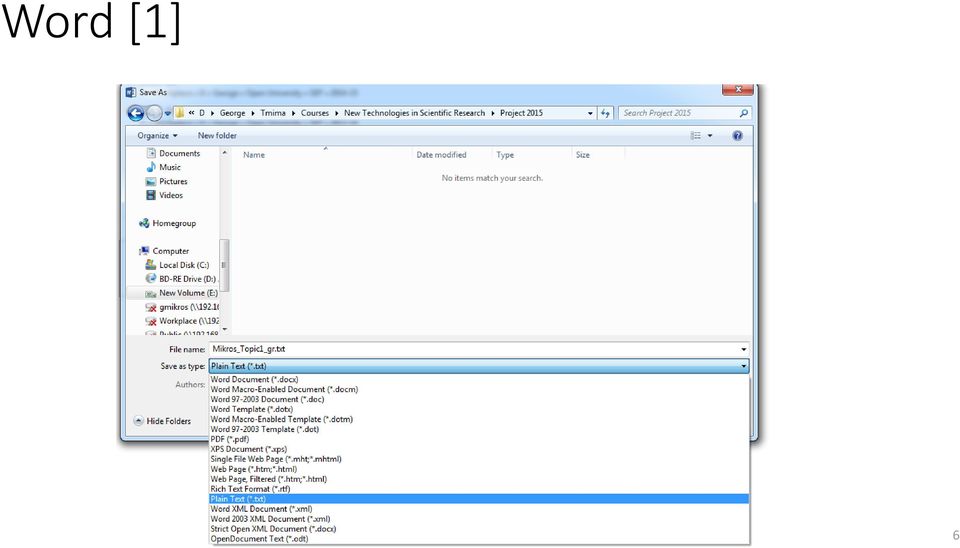Choose PDF (*.pdf) file type
Image resolution: width=960 pixels, height=548 pixels.
(x=479, y=439)
